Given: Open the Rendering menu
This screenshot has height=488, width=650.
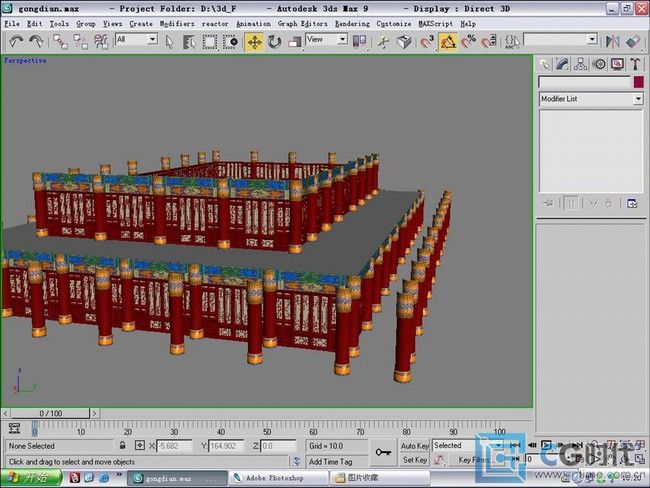Looking at the screenshot, I should 352,24.
